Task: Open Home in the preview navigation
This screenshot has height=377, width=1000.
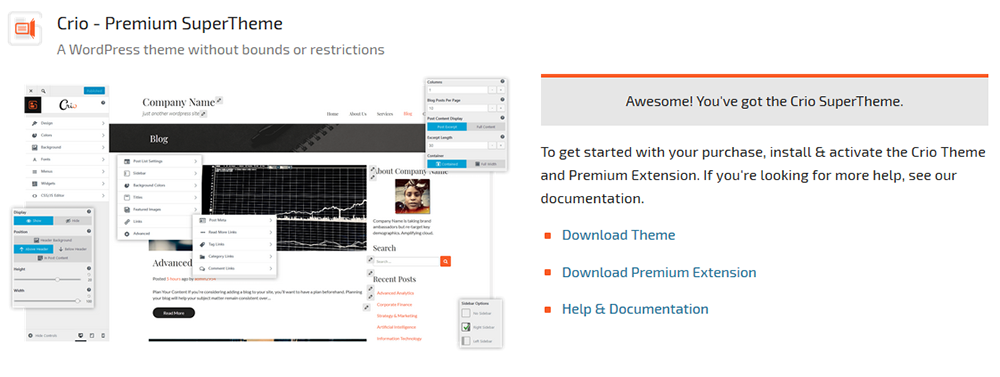Action: pos(332,114)
